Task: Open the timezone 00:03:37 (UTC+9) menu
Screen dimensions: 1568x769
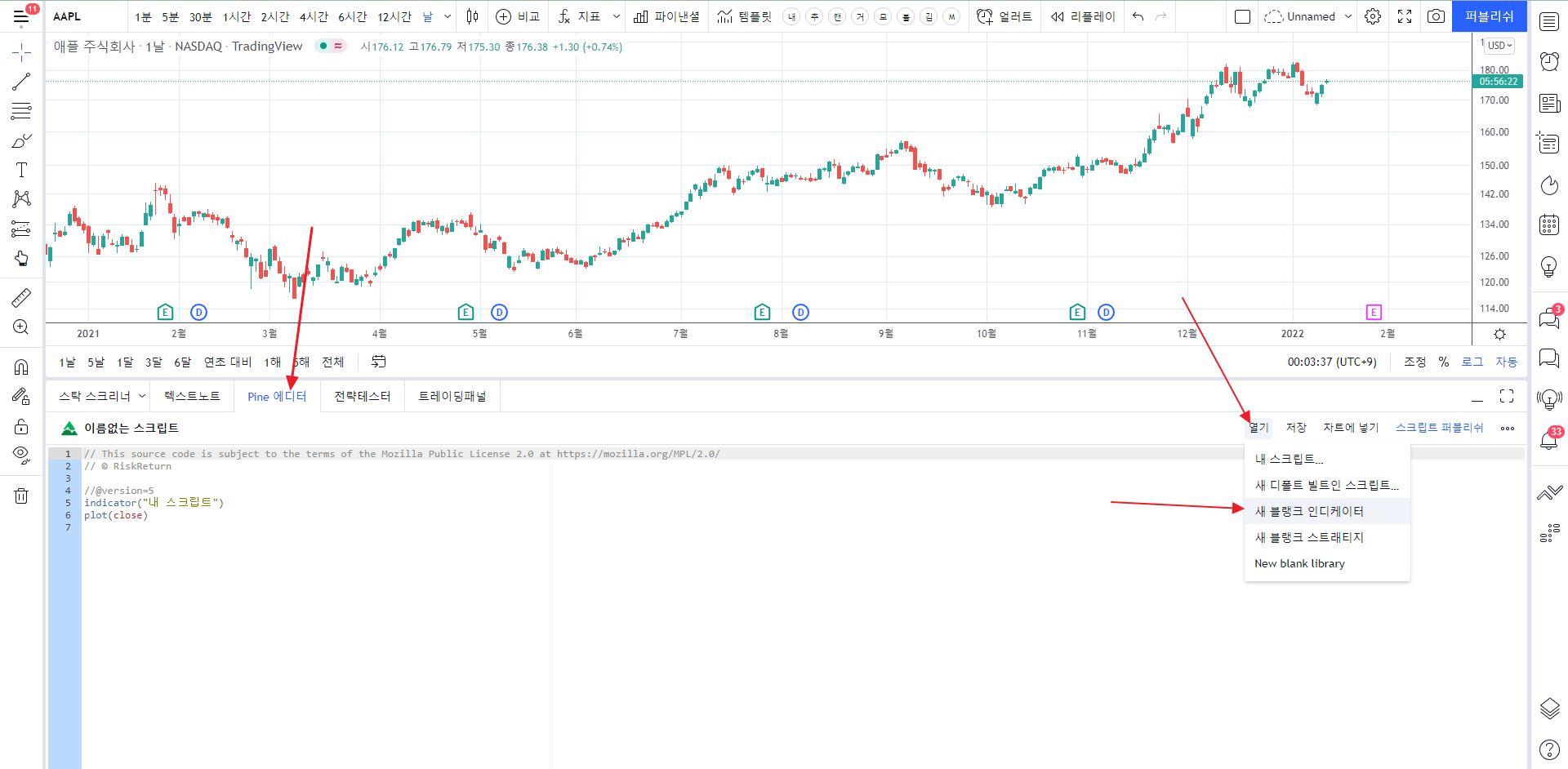Action: 1332,362
